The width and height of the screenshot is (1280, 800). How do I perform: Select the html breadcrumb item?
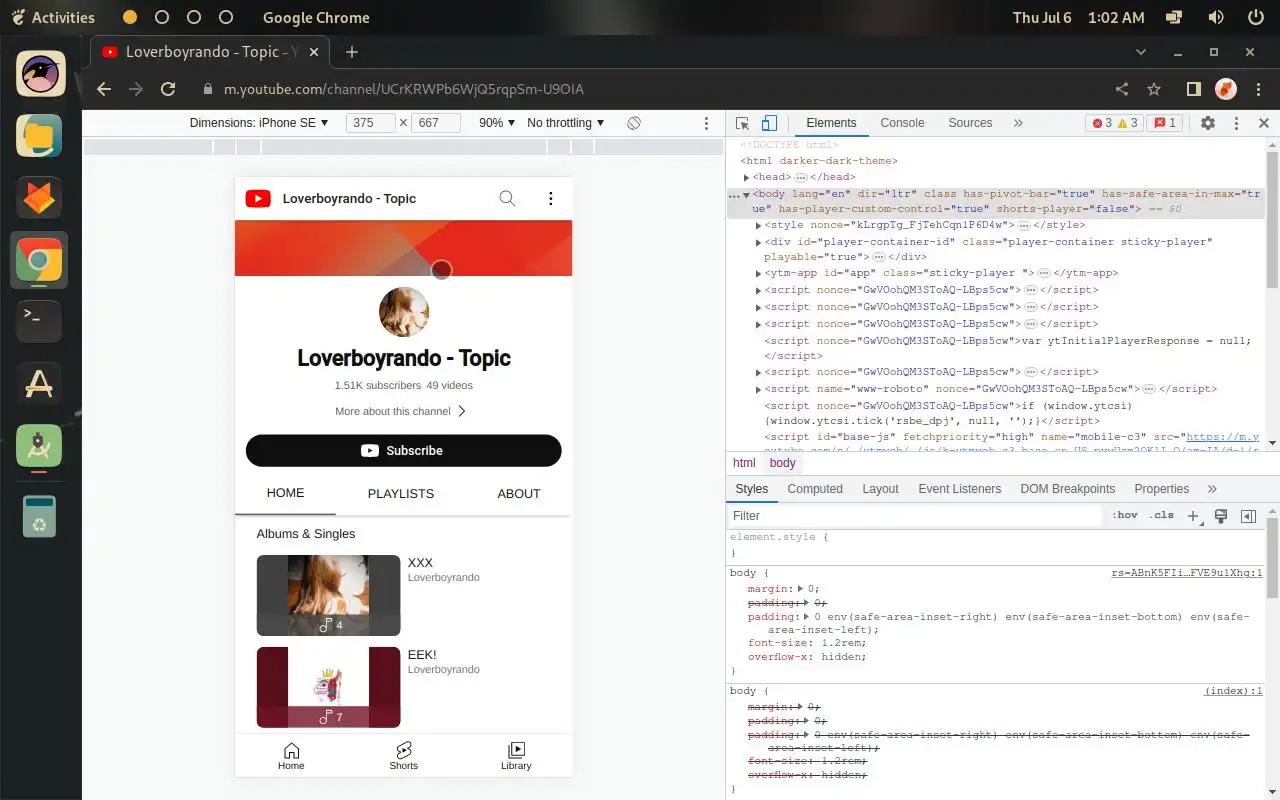(x=744, y=463)
